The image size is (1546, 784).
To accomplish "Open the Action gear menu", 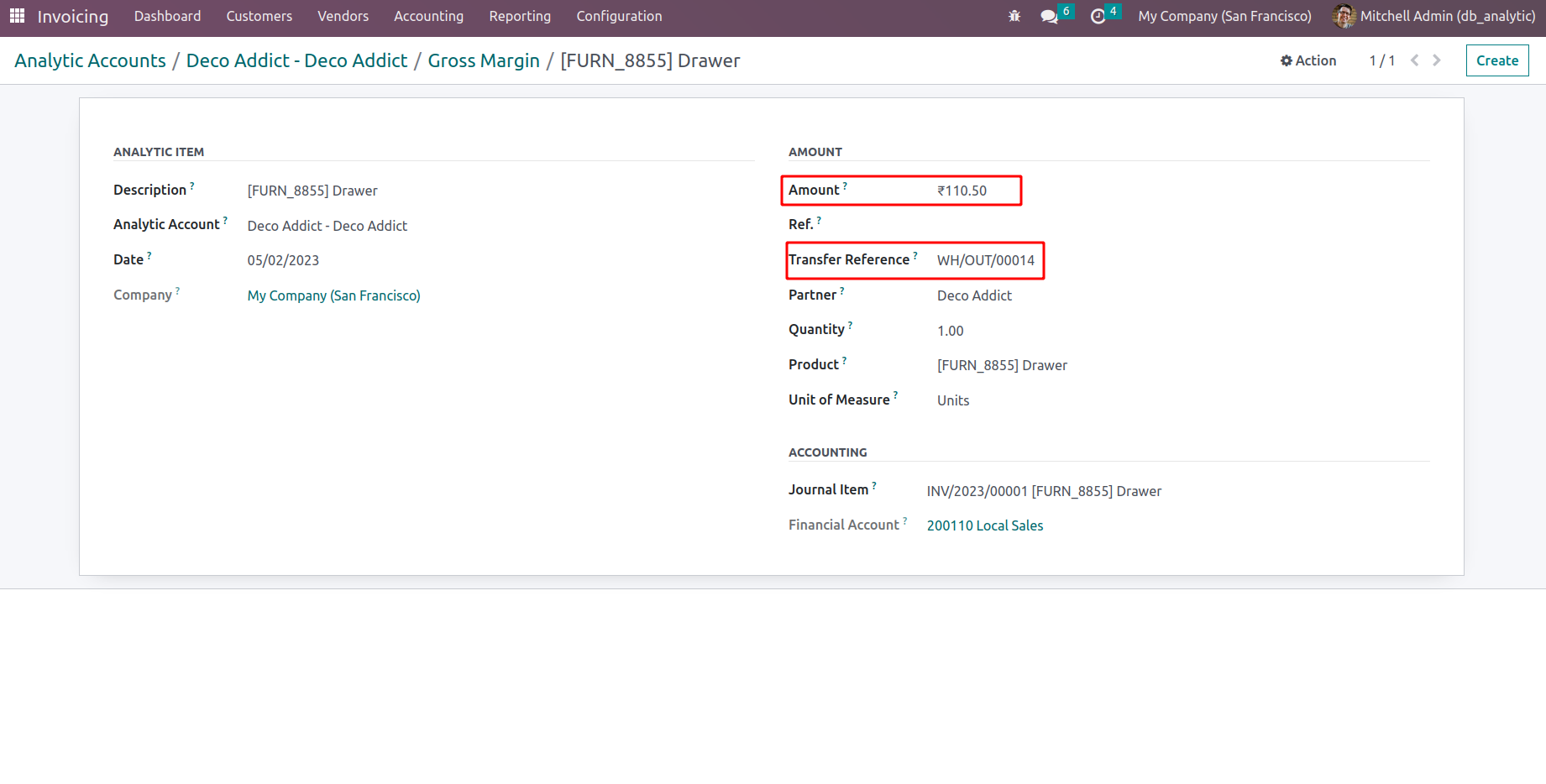I will click(x=1308, y=60).
